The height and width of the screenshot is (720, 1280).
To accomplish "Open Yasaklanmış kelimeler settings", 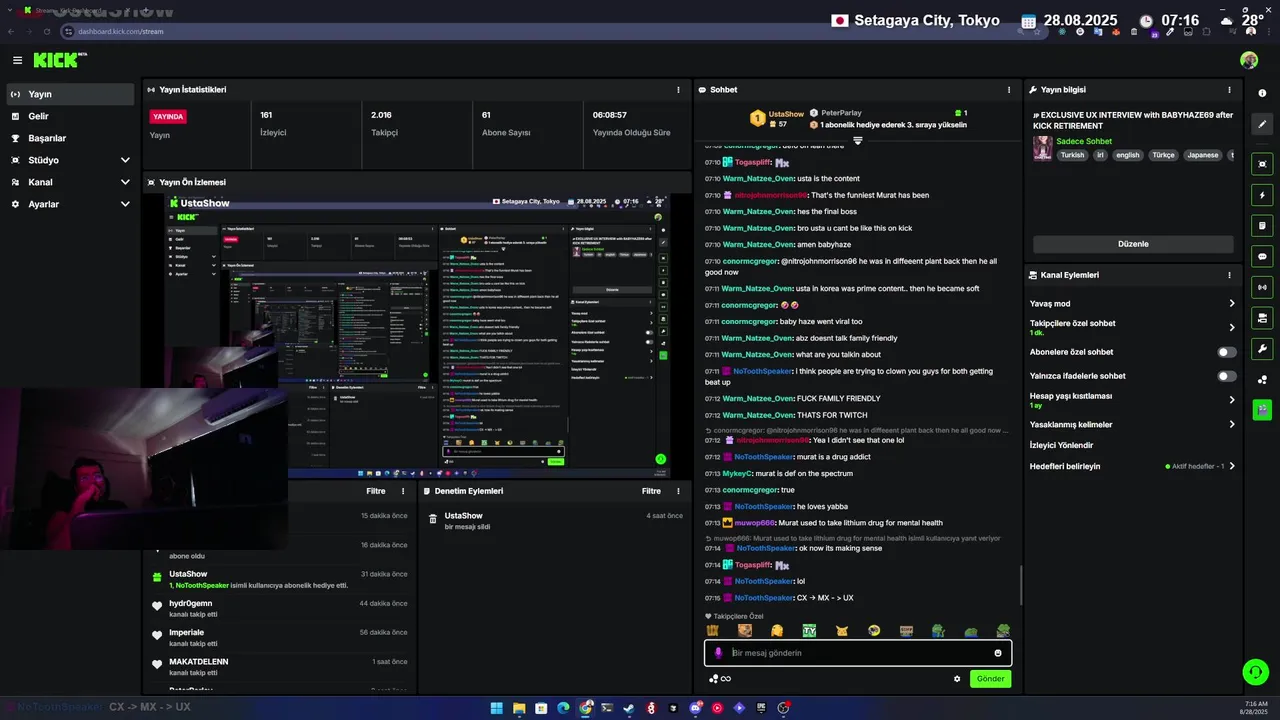I will tap(1133, 424).
